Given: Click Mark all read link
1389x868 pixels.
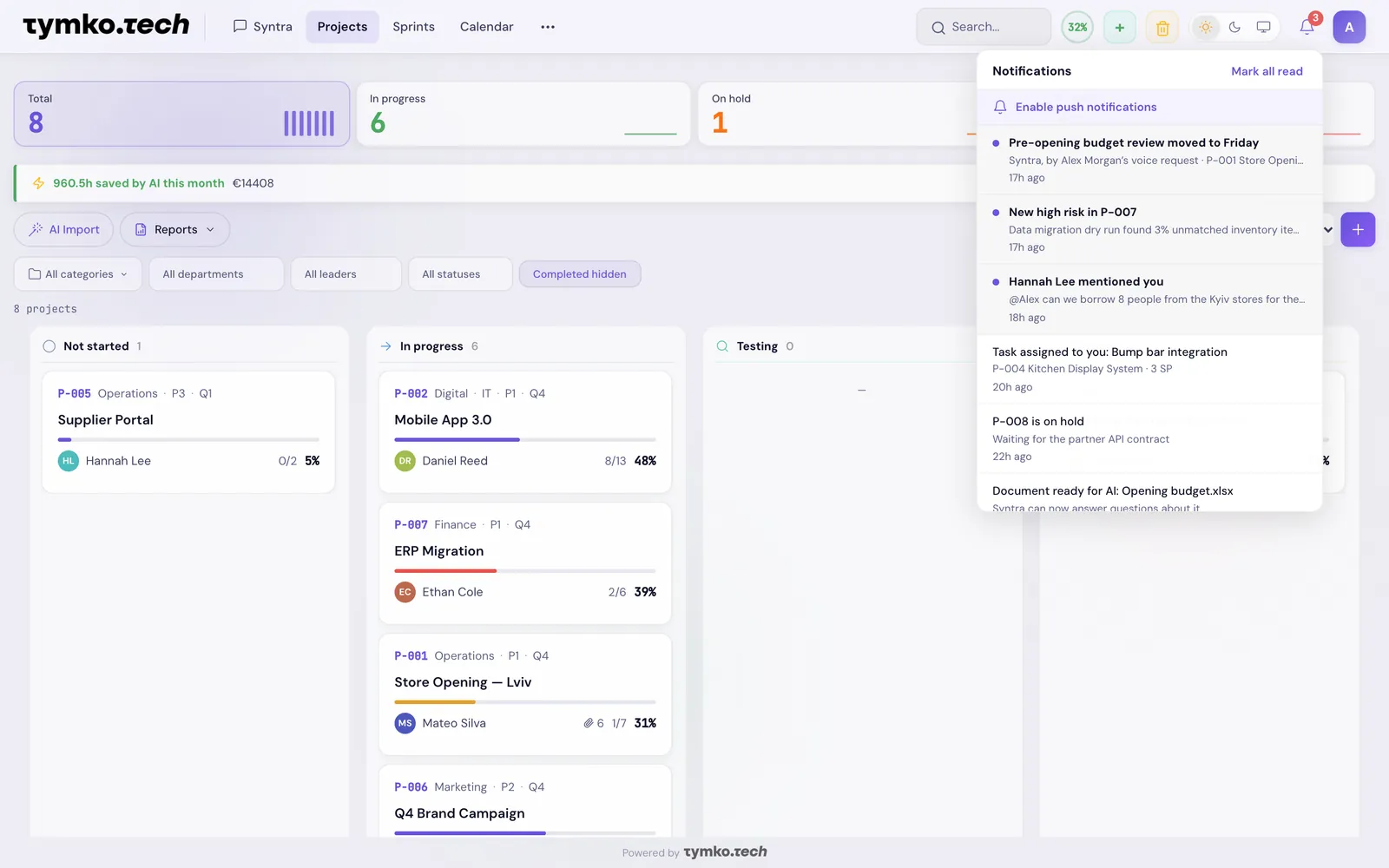Looking at the screenshot, I should tap(1267, 71).
